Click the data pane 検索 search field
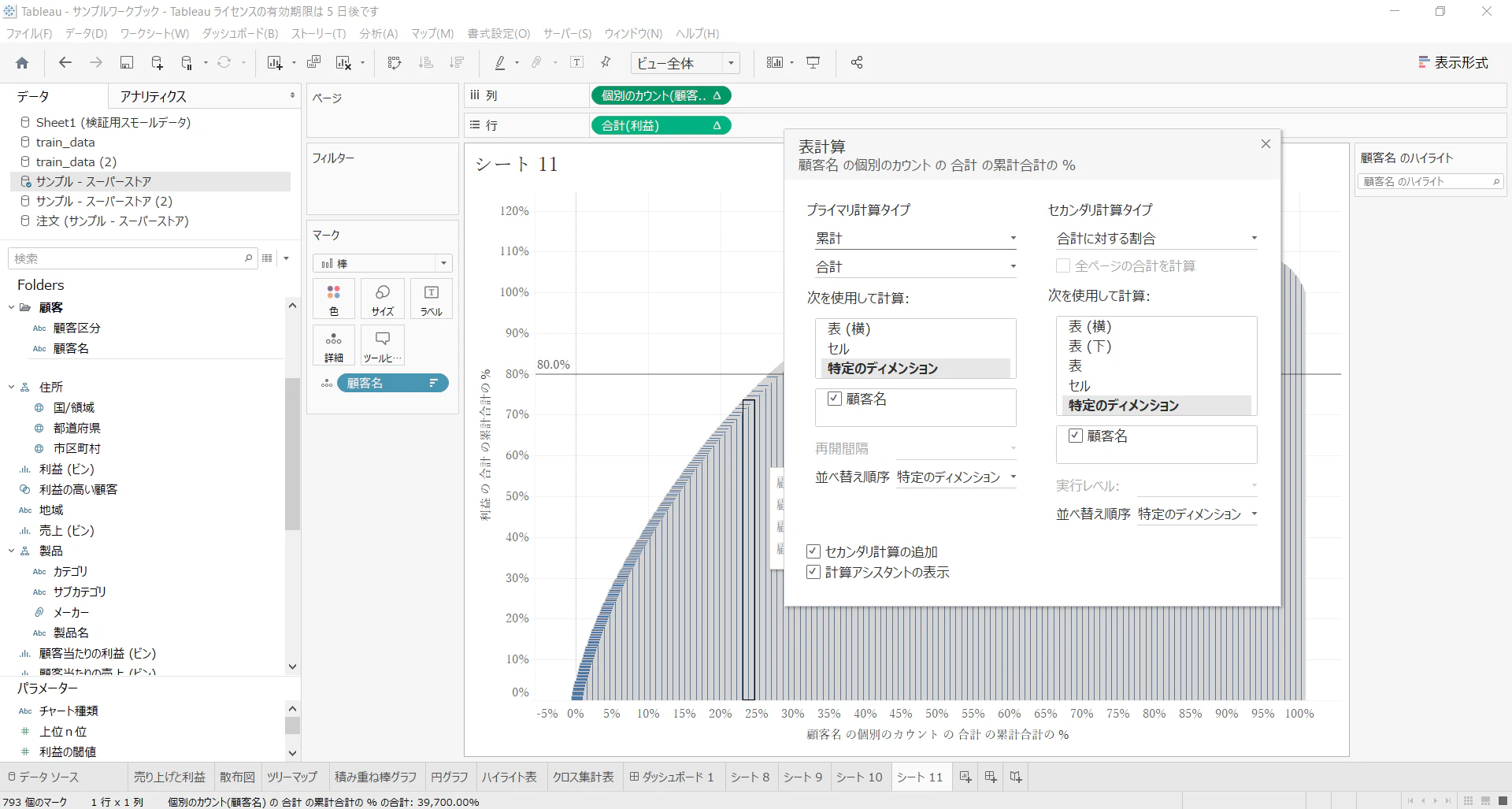Viewport: 1512px width, 809px height. [132, 258]
